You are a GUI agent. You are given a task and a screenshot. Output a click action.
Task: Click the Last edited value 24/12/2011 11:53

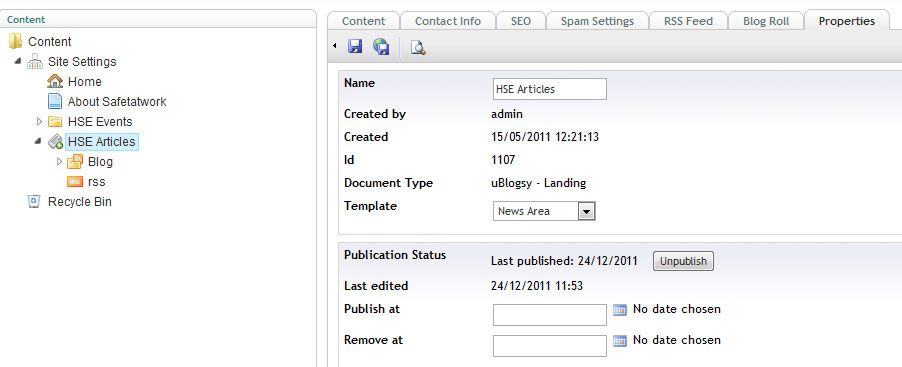click(x=538, y=286)
